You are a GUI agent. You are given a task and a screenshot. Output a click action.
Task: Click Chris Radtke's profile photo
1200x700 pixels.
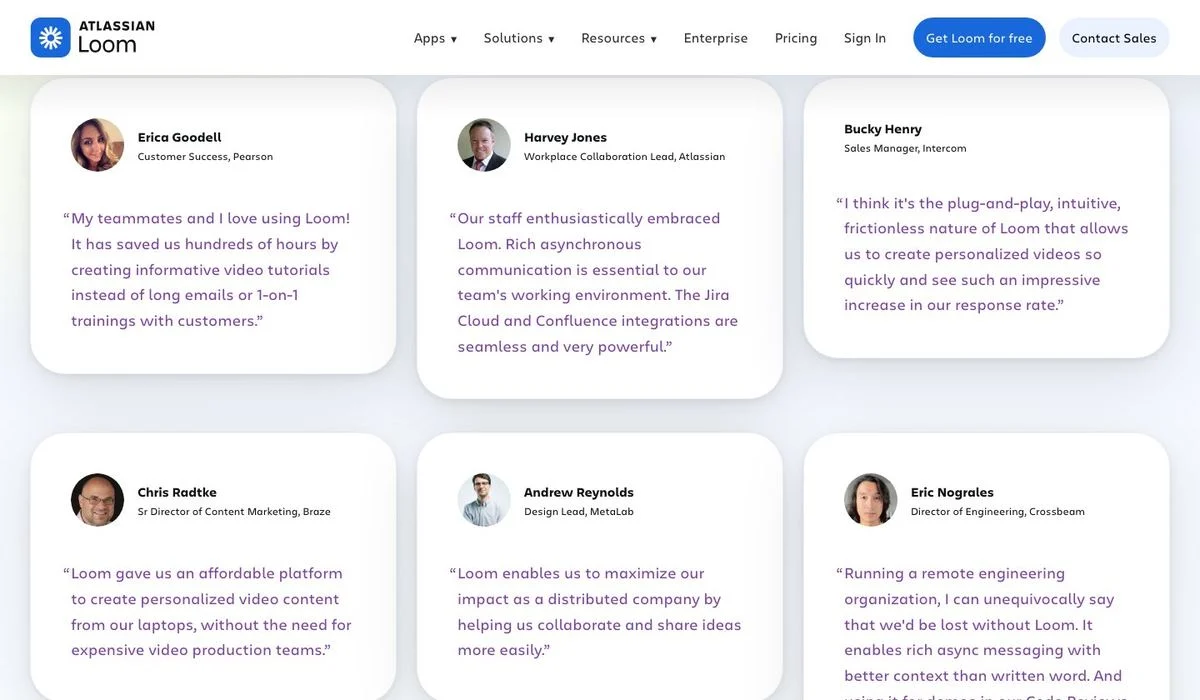pyautogui.click(x=98, y=500)
